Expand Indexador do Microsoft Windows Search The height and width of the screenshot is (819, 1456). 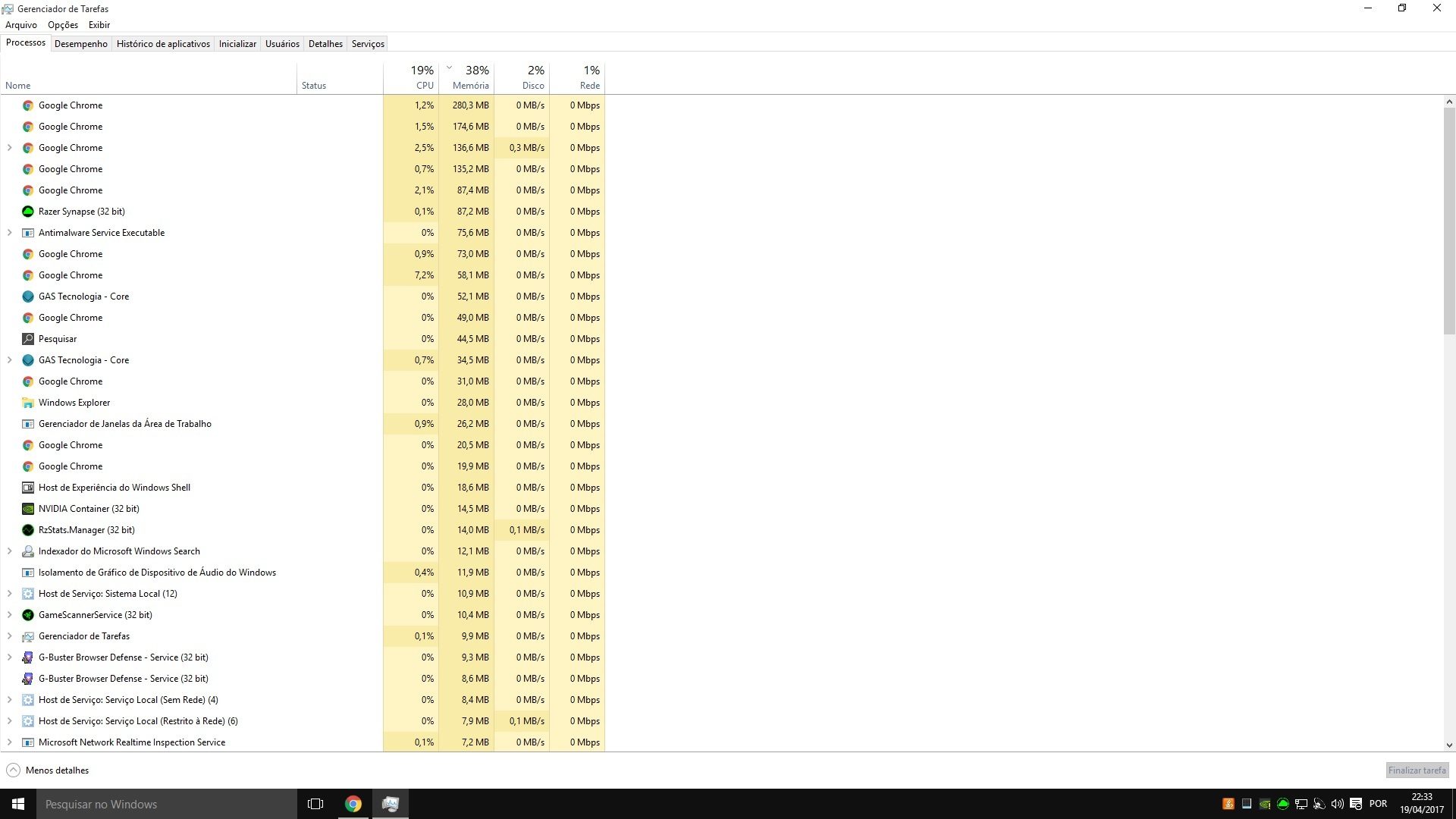pos(9,551)
